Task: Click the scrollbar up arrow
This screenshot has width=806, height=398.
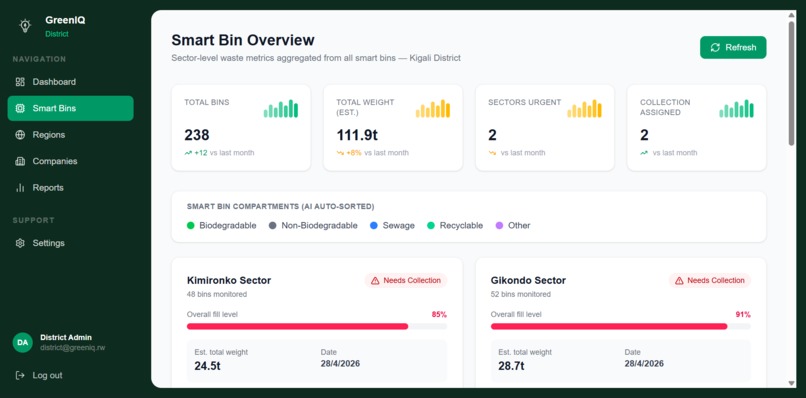Action: click(x=792, y=15)
